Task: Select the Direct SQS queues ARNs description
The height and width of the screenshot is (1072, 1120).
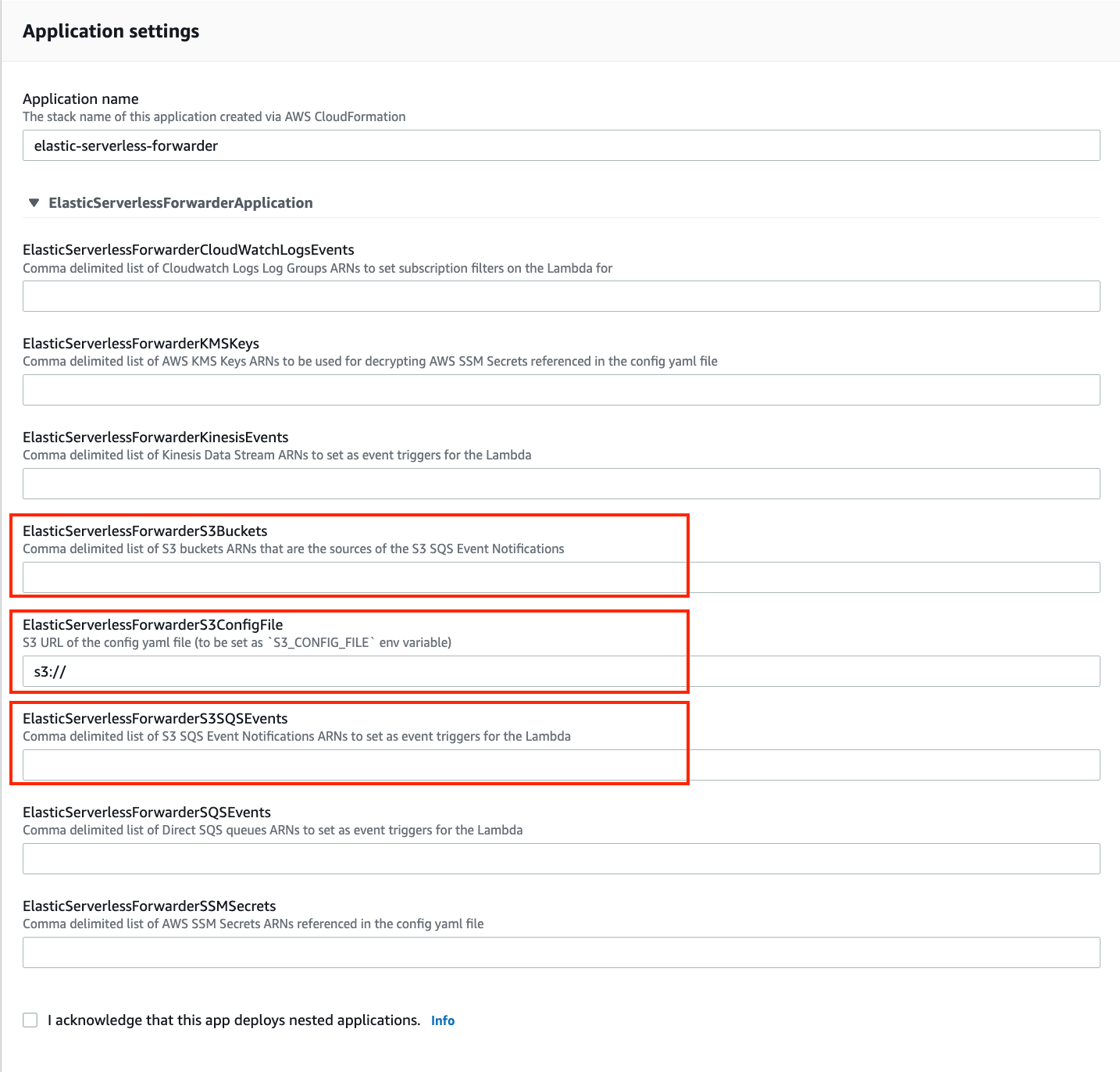Action: pos(273,830)
